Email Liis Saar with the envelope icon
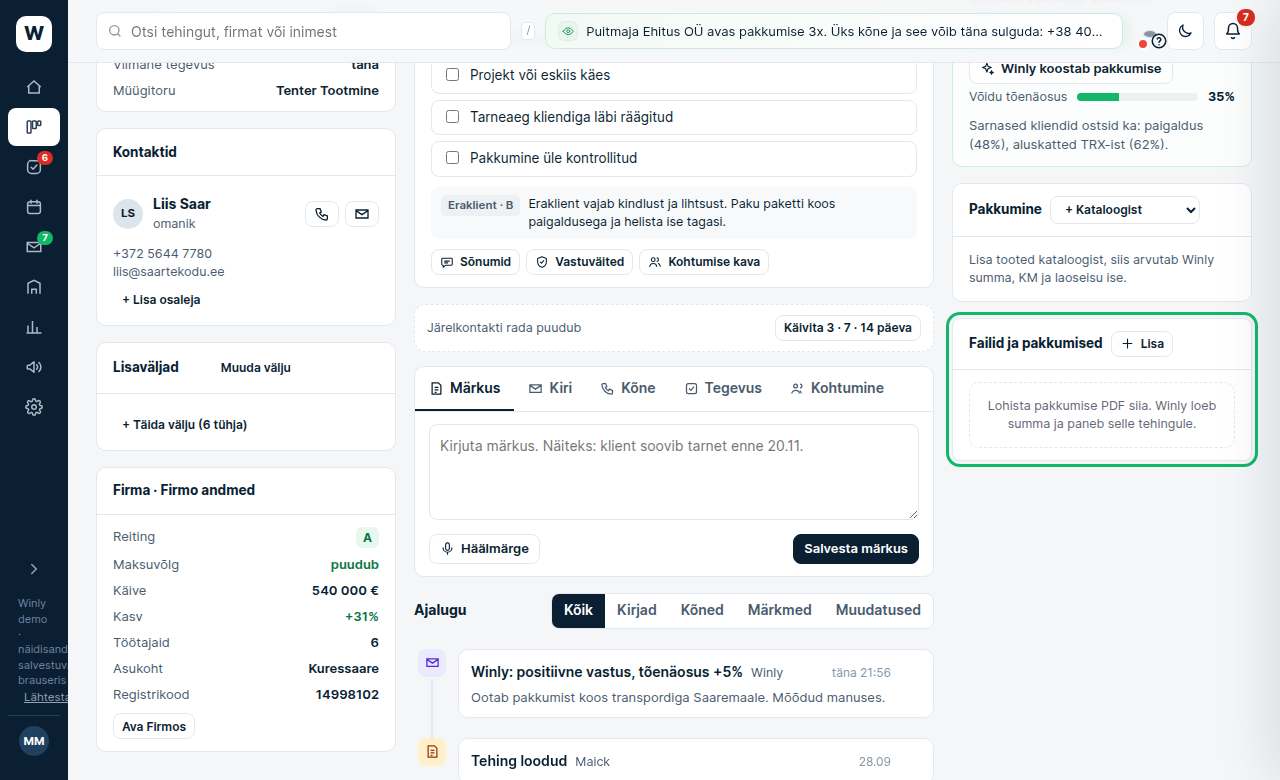Image resolution: width=1280 pixels, height=780 pixels. click(362, 213)
